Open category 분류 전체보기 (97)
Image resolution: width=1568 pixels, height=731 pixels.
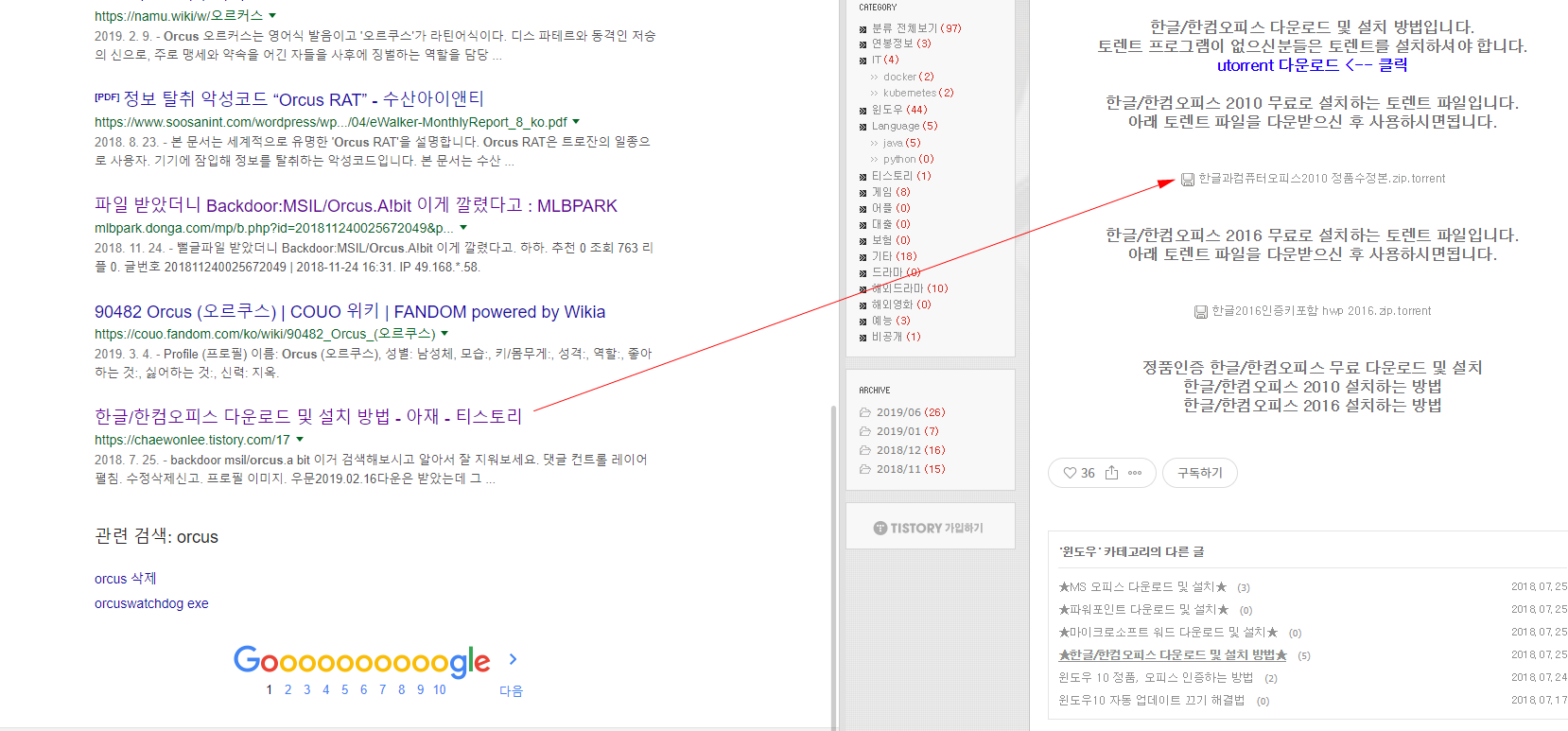point(915,28)
